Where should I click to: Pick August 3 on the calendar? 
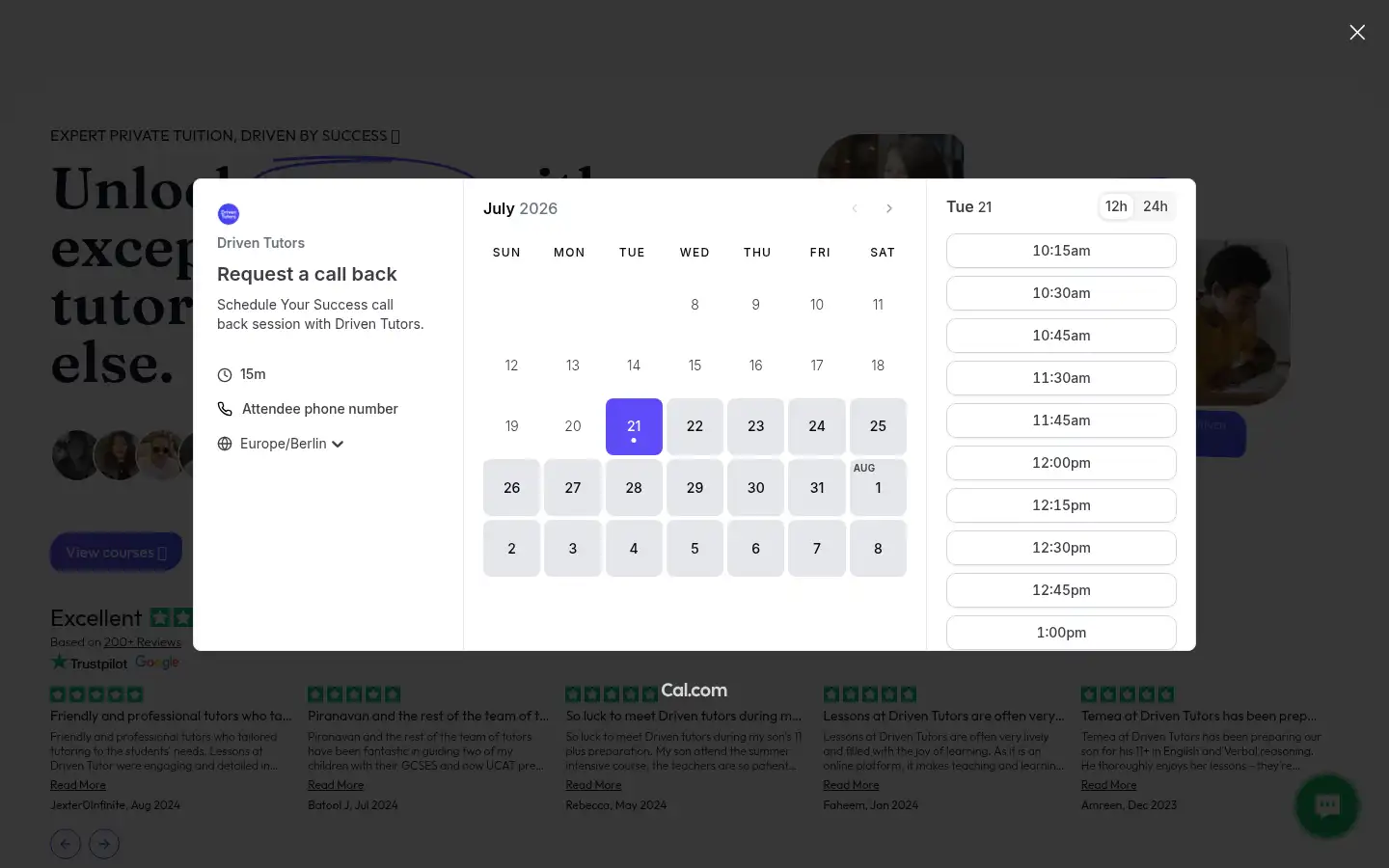tap(573, 549)
